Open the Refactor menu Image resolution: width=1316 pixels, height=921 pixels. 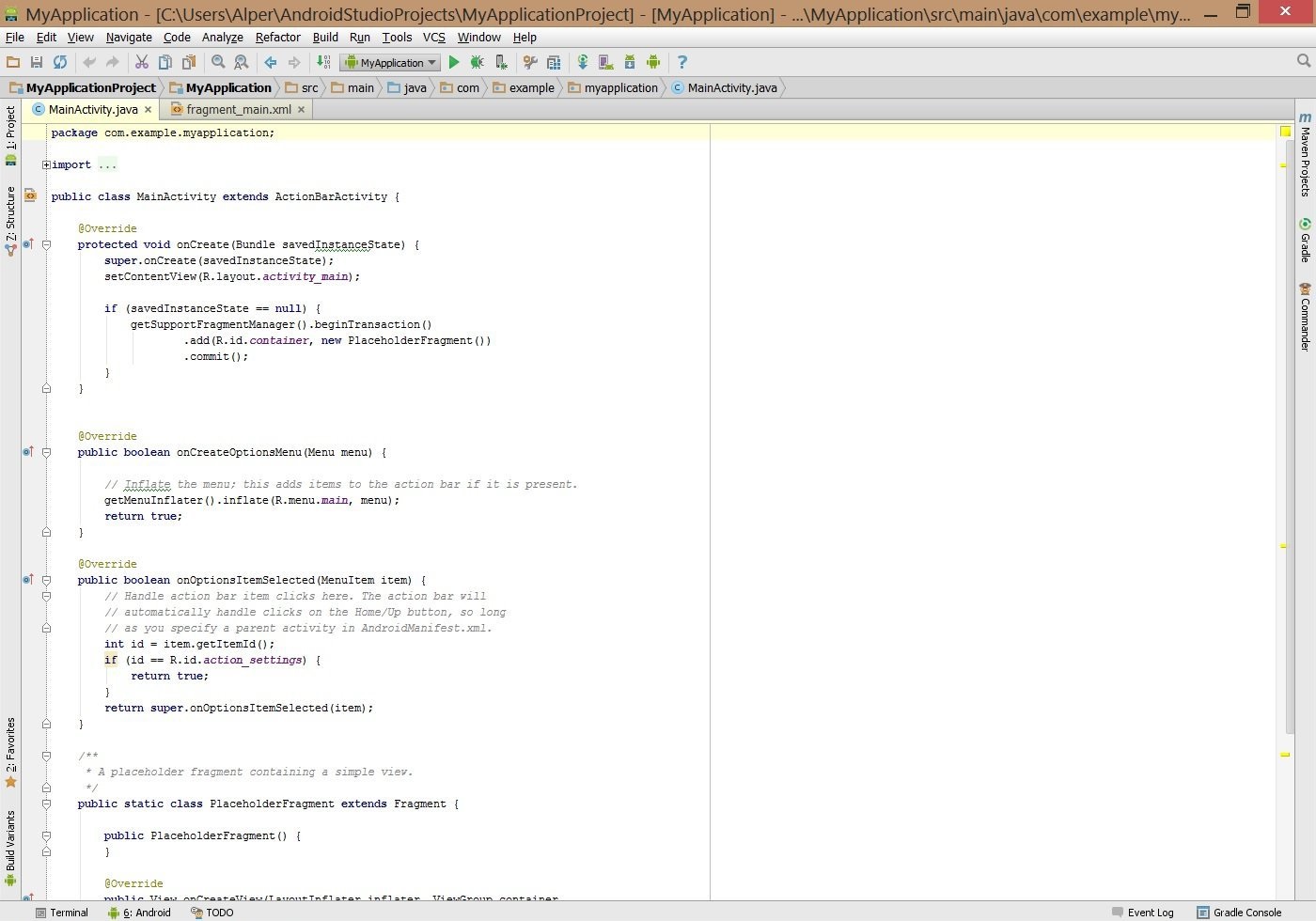point(278,37)
